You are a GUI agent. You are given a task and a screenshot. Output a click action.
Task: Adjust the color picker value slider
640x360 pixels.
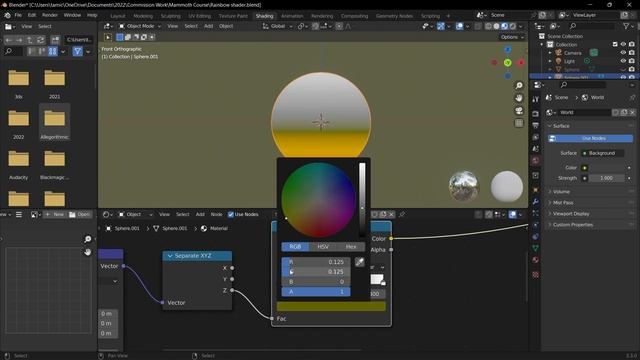(x=362, y=200)
